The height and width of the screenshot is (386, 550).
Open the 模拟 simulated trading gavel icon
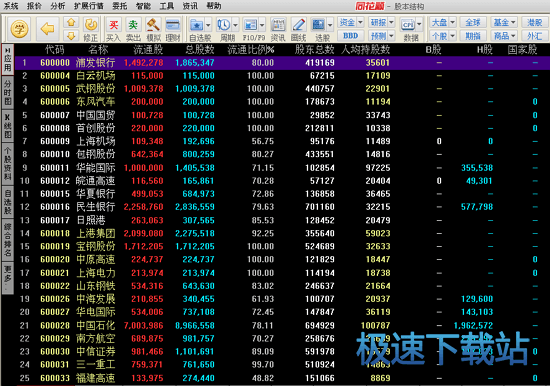(153, 29)
